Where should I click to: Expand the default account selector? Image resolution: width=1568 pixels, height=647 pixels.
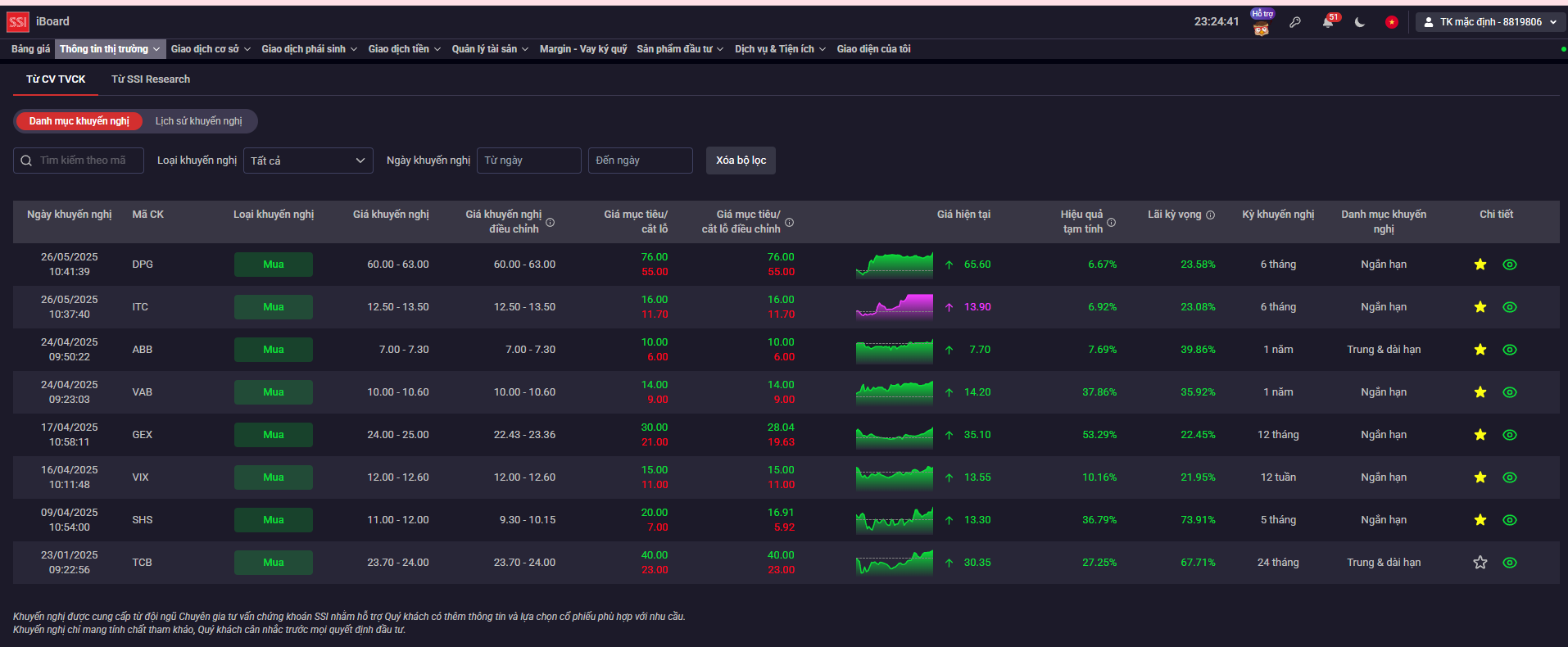pos(1490,22)
